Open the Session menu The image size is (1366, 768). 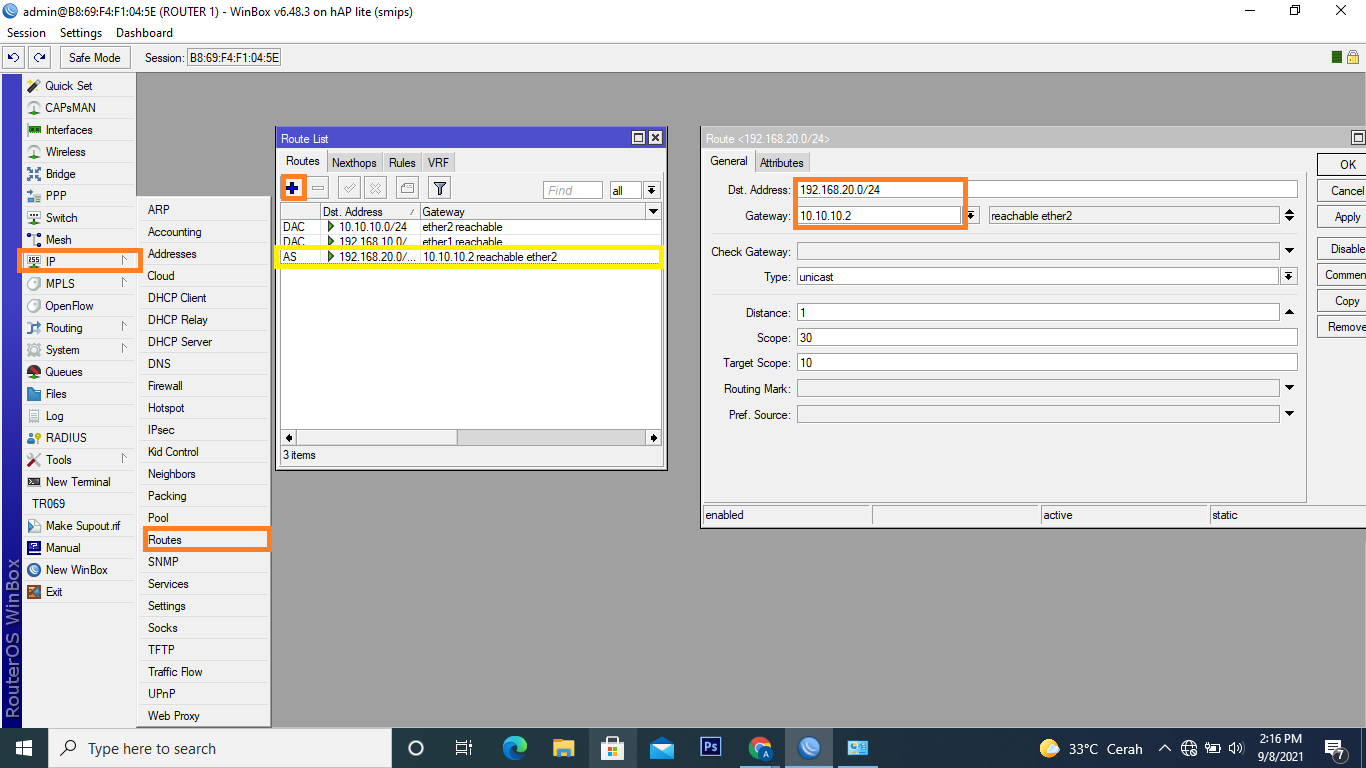26,33
